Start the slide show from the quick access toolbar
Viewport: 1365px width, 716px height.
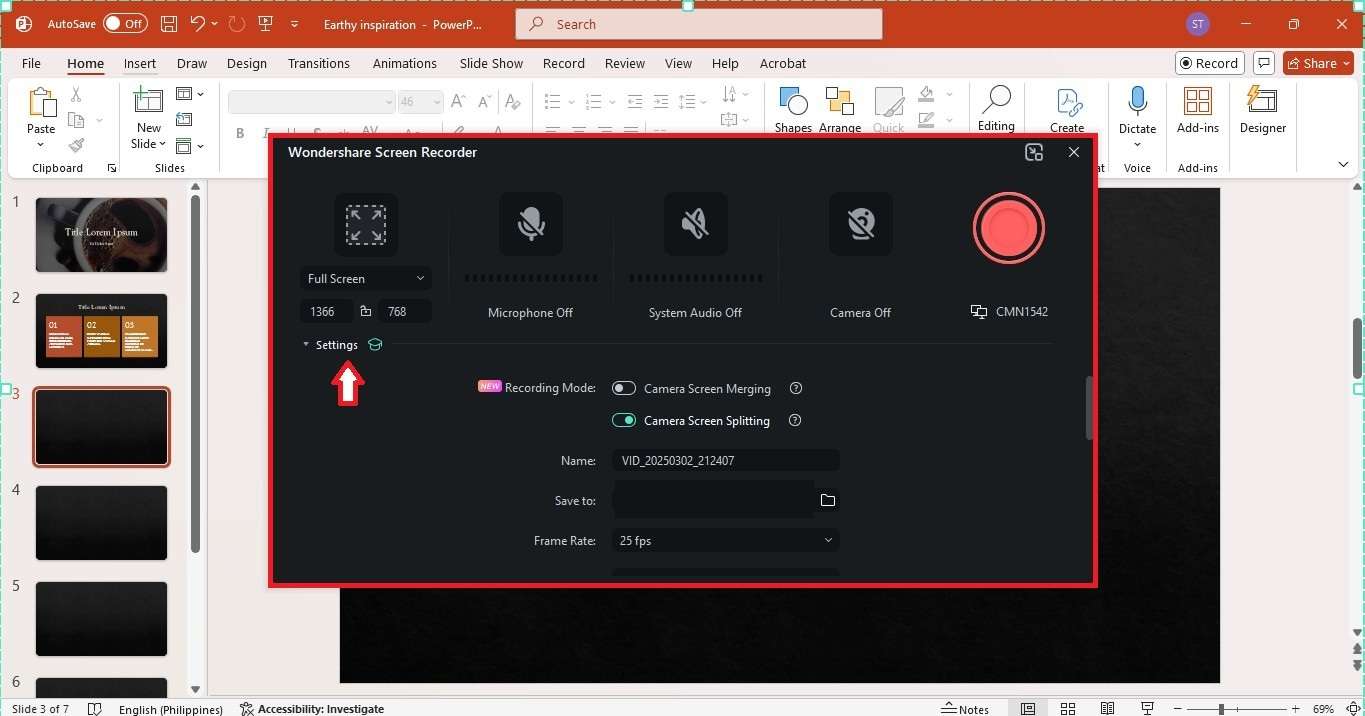[265, 23]
